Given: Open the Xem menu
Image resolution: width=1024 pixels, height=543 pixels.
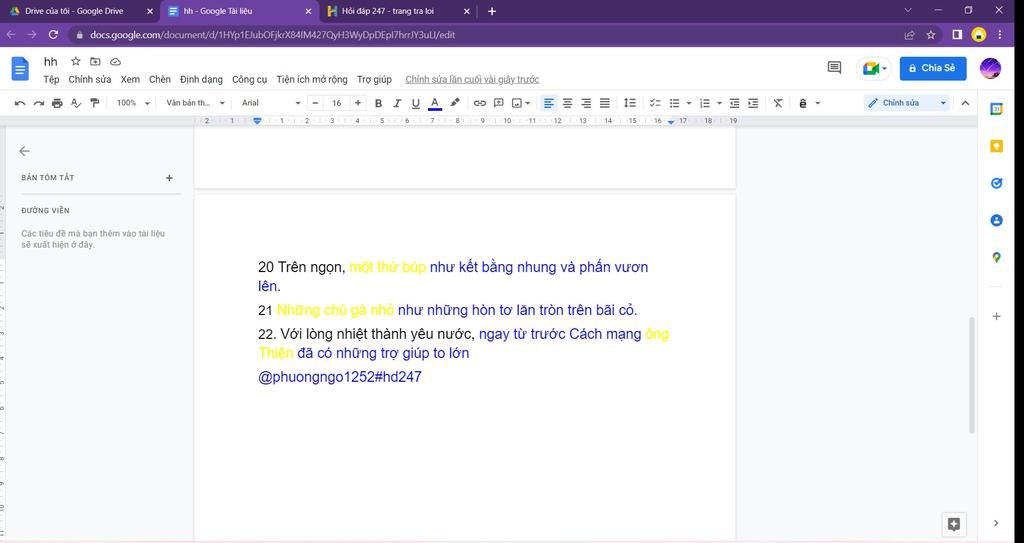Looking at the screenshot, I should 130,79.
